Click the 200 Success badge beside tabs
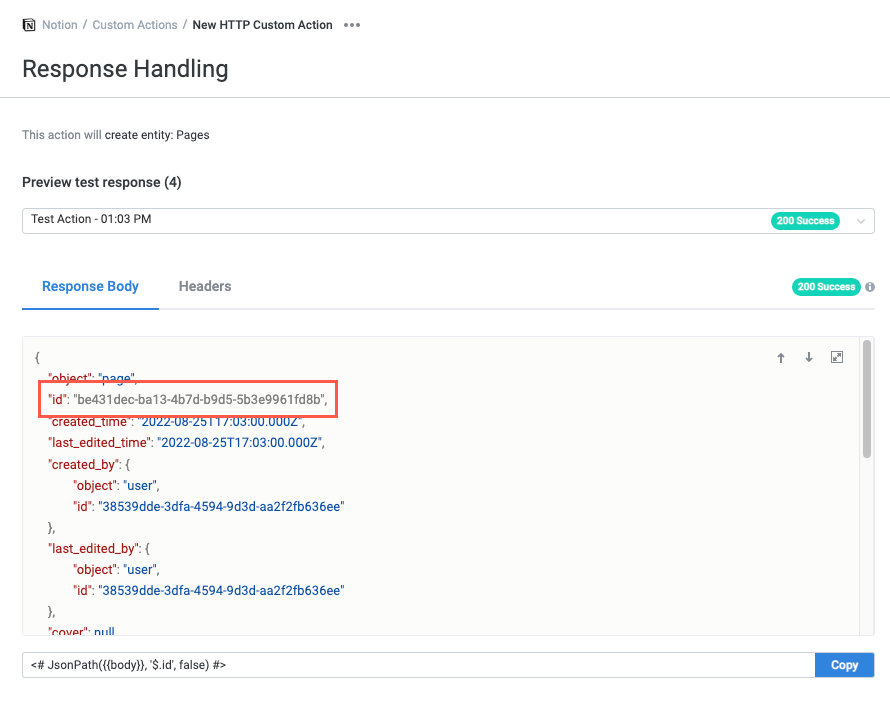Image resolution: width=890 pixels, height=703 pixels. 826,287
